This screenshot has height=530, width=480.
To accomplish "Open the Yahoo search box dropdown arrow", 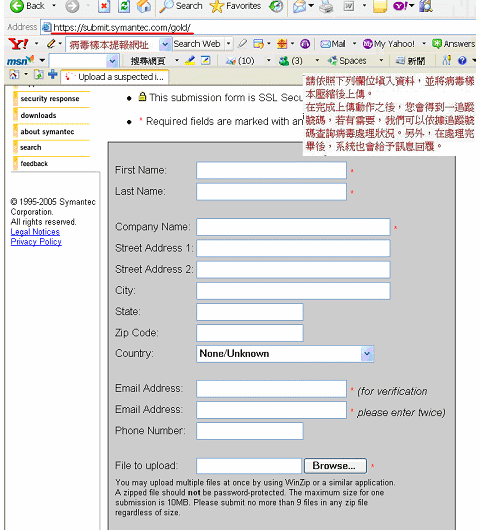I will [165, 44].
